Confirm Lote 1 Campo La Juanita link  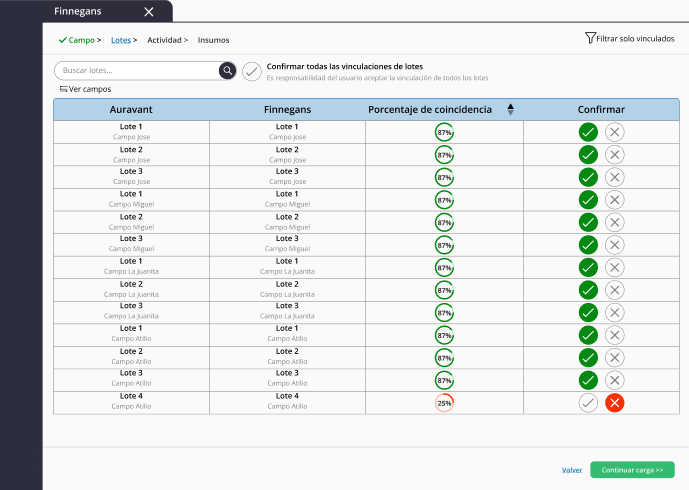tap(588, 268)
